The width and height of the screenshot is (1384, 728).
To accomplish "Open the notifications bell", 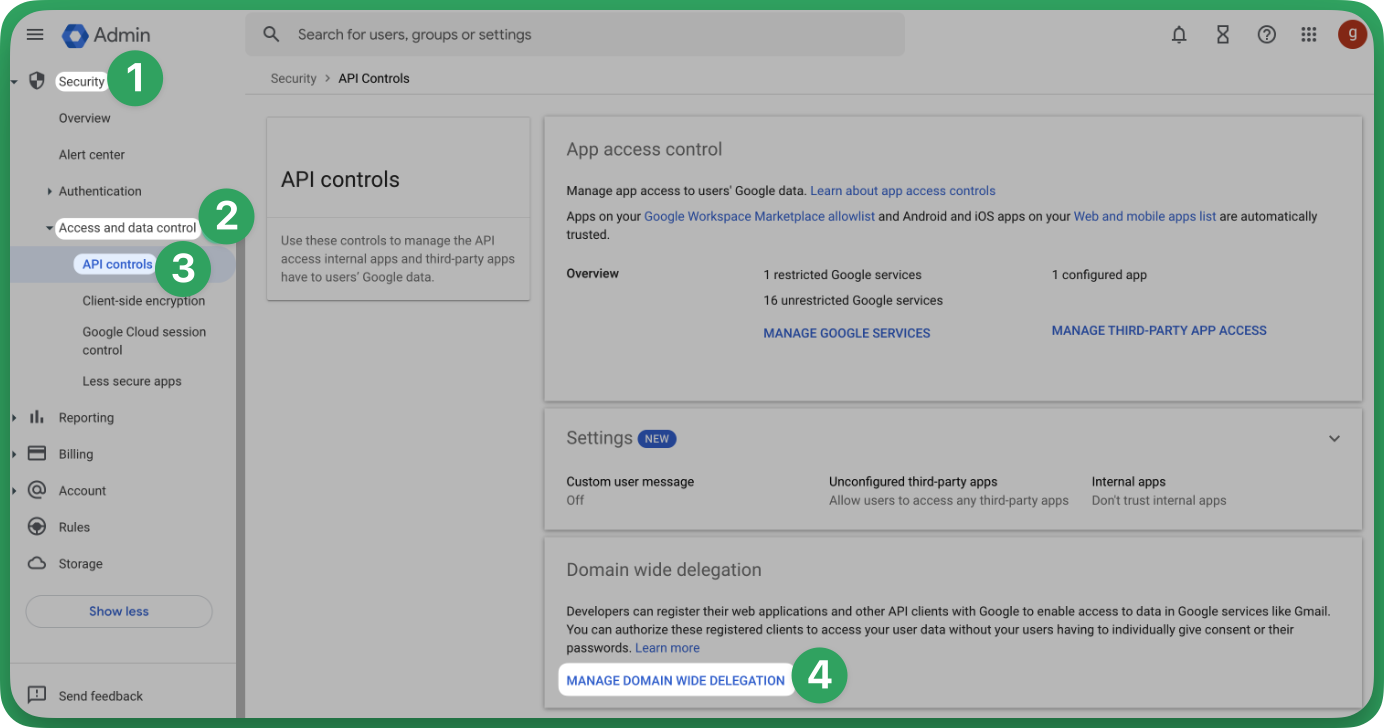I will click(1179, 35).
